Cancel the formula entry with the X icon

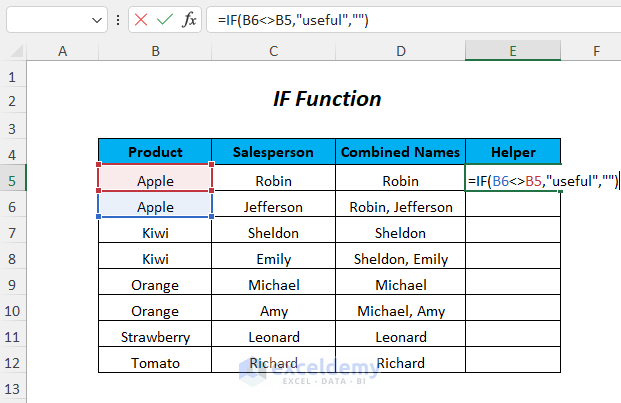click(143, 20)
